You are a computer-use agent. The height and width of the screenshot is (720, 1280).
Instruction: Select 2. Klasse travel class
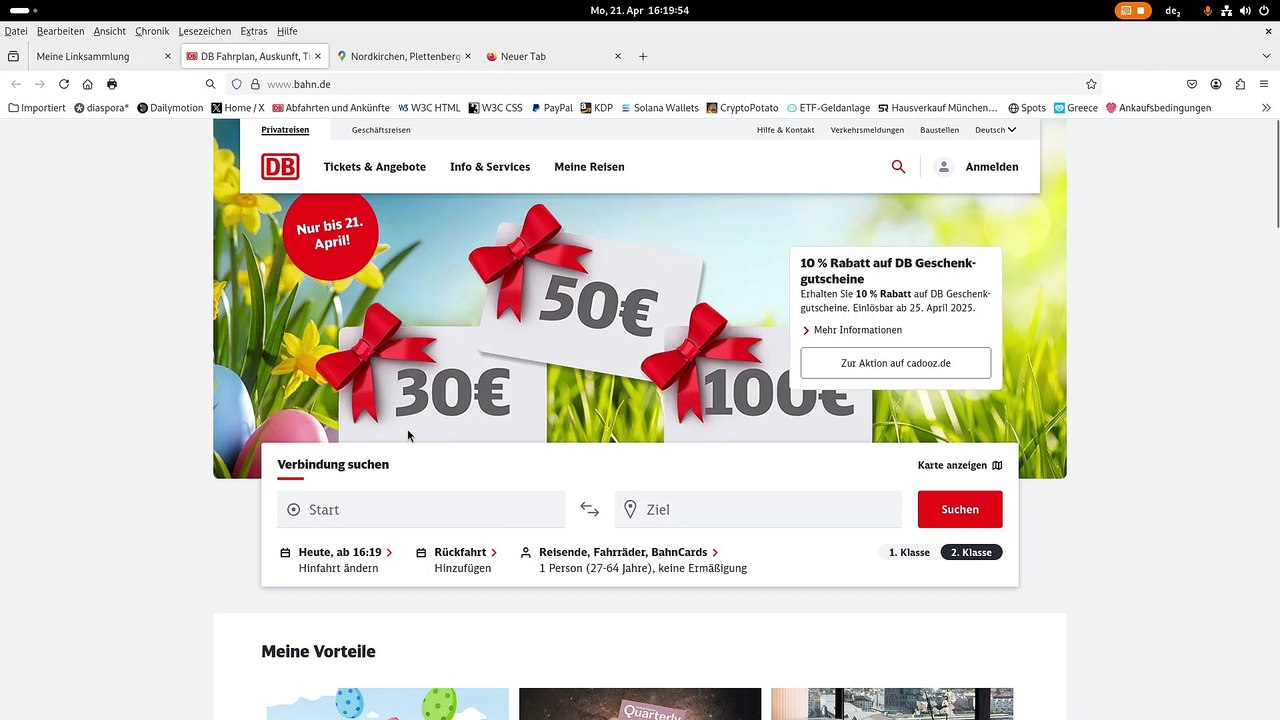pos(971,552)
